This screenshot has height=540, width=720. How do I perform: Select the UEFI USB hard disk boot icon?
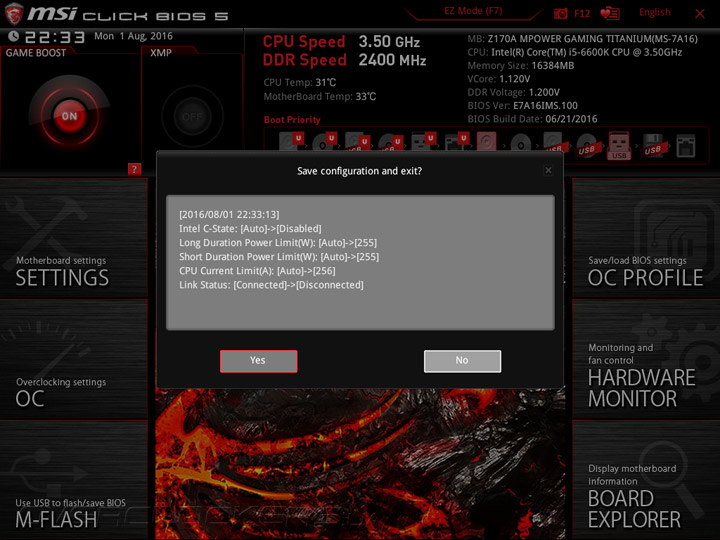pos(357,142)
